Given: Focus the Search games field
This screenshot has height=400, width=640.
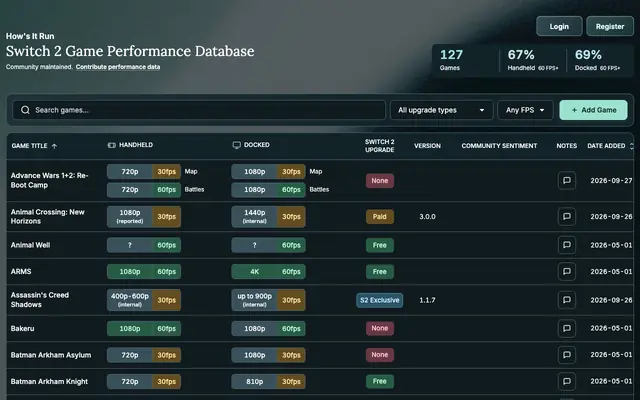Looking at the screenshot, I should (x=199, y=110).
